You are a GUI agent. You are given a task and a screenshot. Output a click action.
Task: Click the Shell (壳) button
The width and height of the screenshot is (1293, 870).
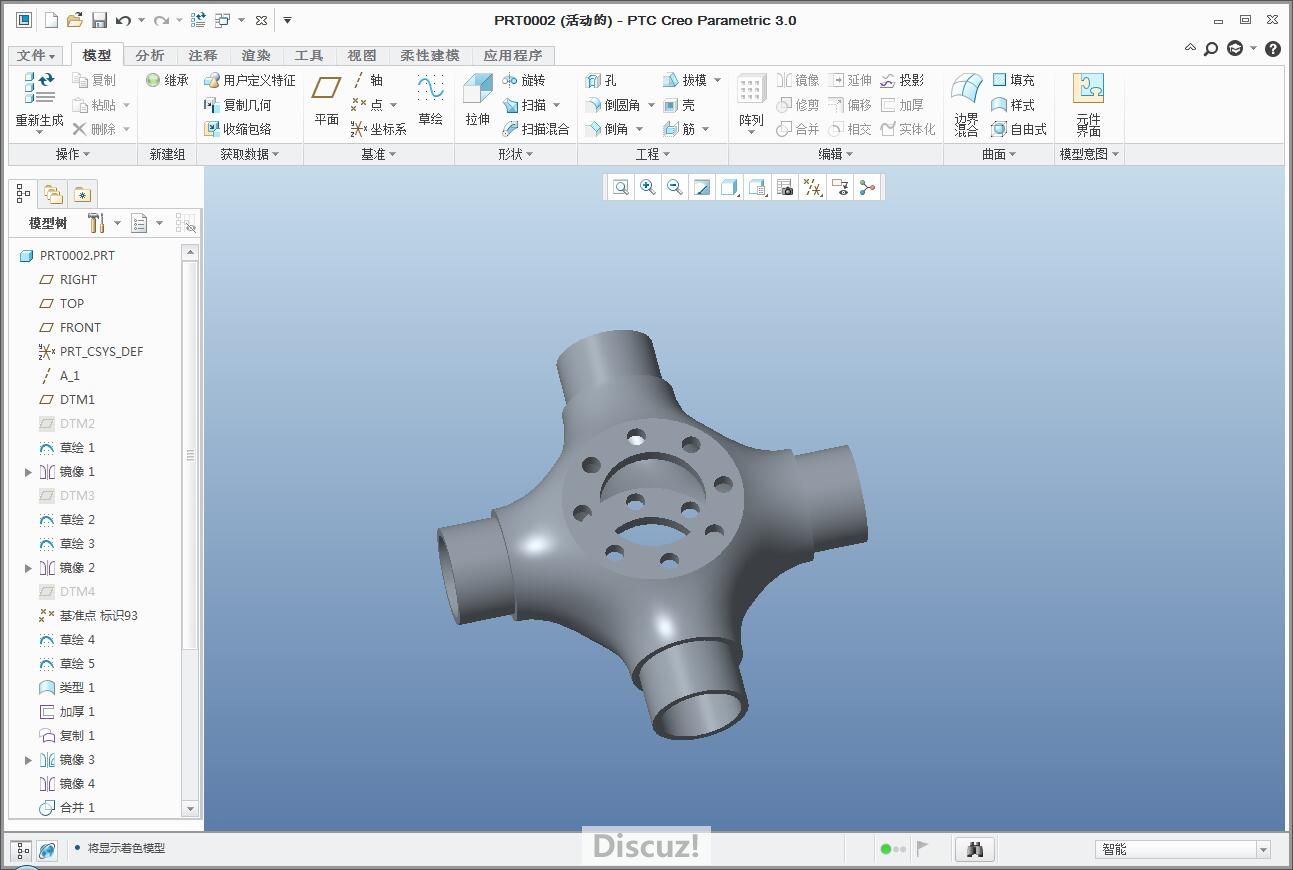point(679,105)
